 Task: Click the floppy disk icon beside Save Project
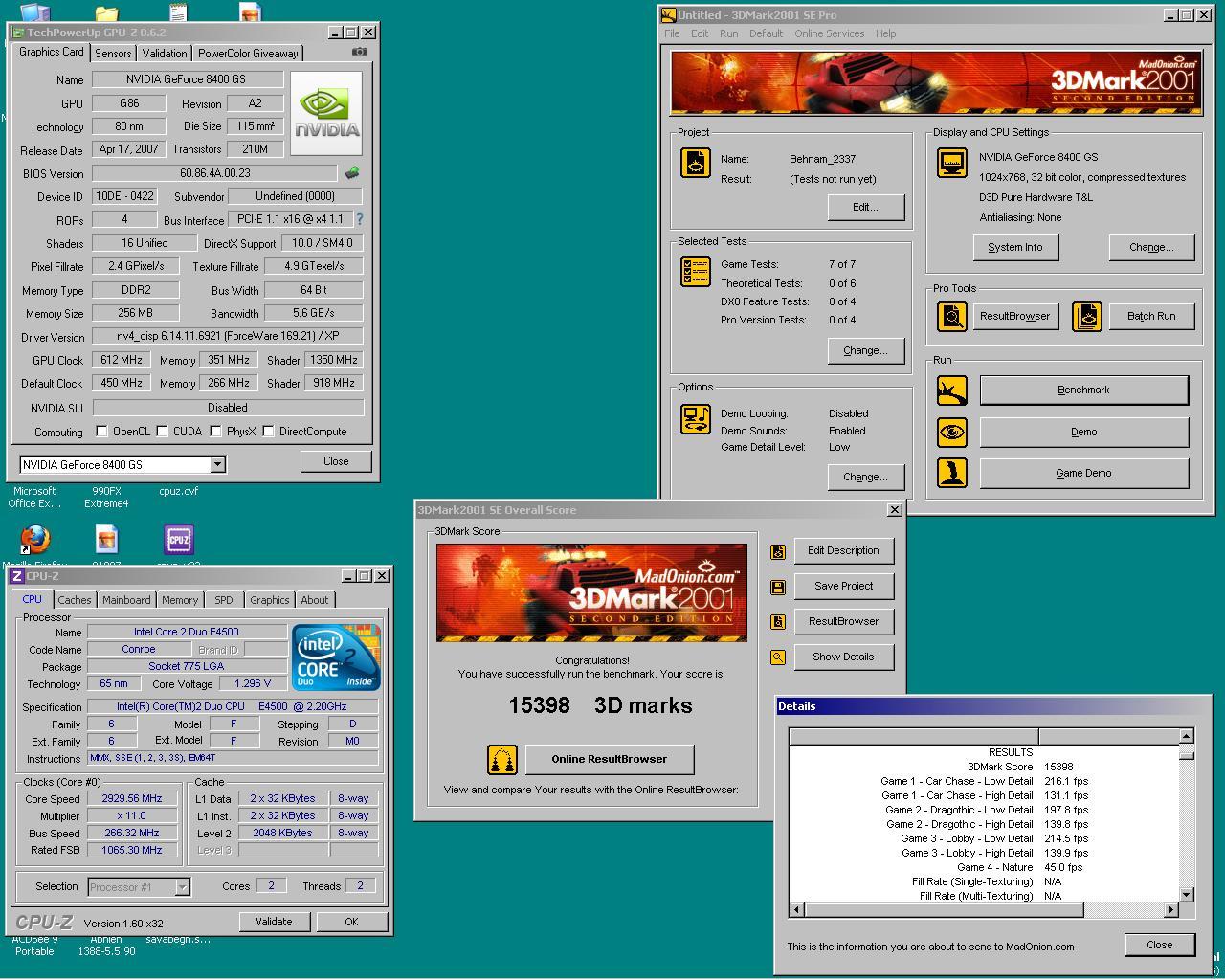pyautogui.click(x=778, y=587)
